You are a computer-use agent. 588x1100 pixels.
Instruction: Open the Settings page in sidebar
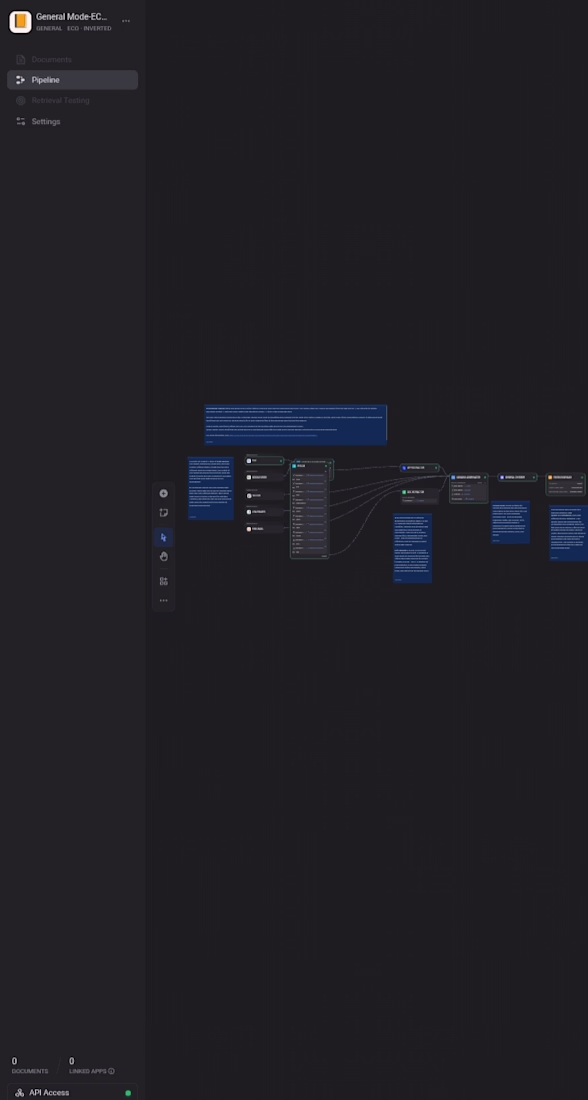(72, 121)
